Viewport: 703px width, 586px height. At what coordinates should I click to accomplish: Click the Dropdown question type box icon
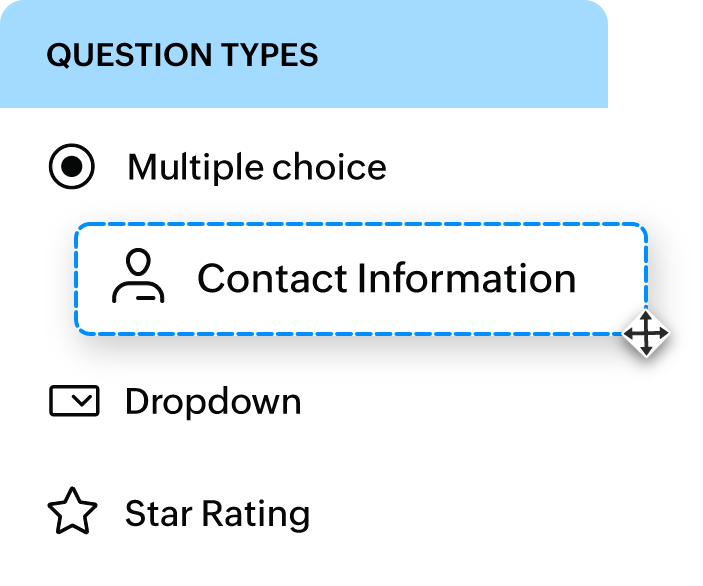pos(74,402)
